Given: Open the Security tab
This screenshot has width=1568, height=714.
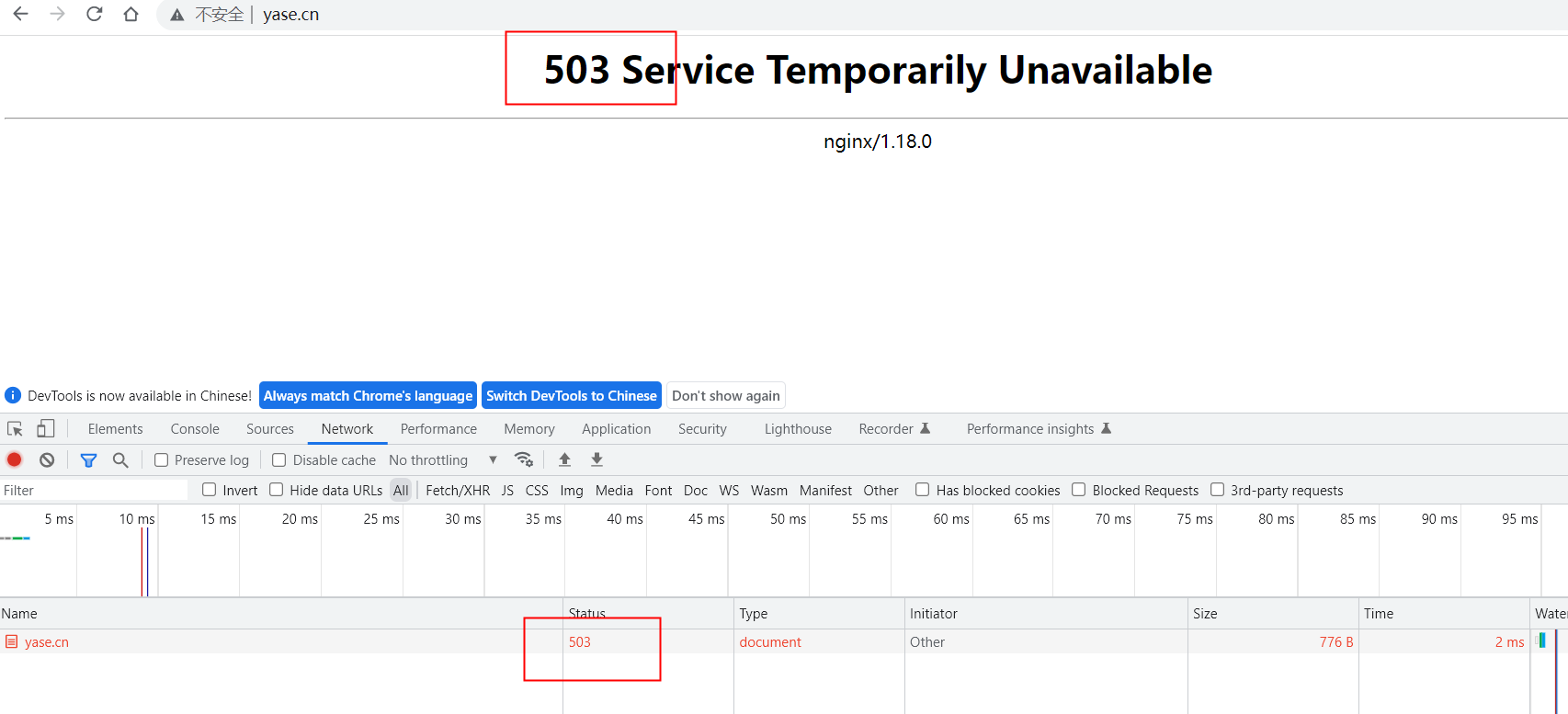Looking at the screenshot, I should [x=702, y=429].
